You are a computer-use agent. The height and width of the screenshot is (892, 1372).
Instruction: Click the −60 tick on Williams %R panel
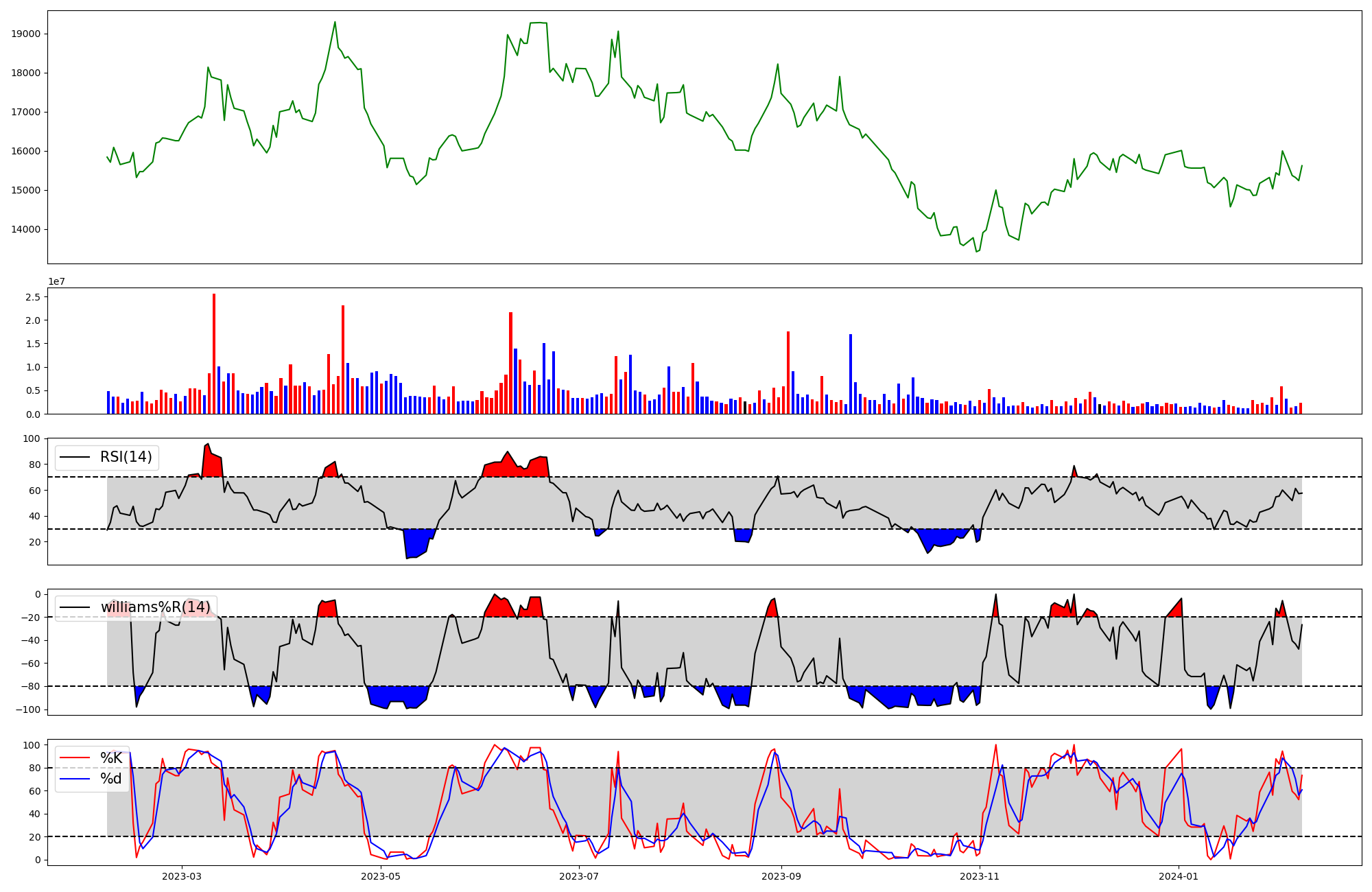tap(29, 664)
